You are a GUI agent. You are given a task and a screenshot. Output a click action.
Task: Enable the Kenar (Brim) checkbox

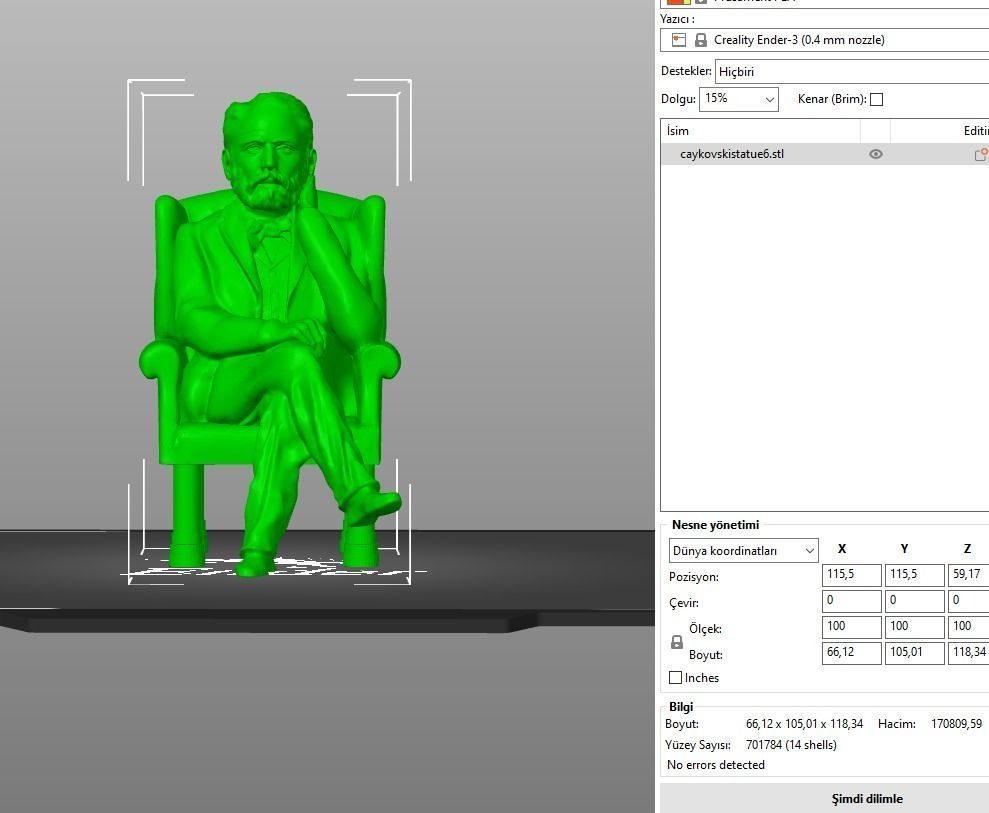pyautogui.click(x=876, y=99)
